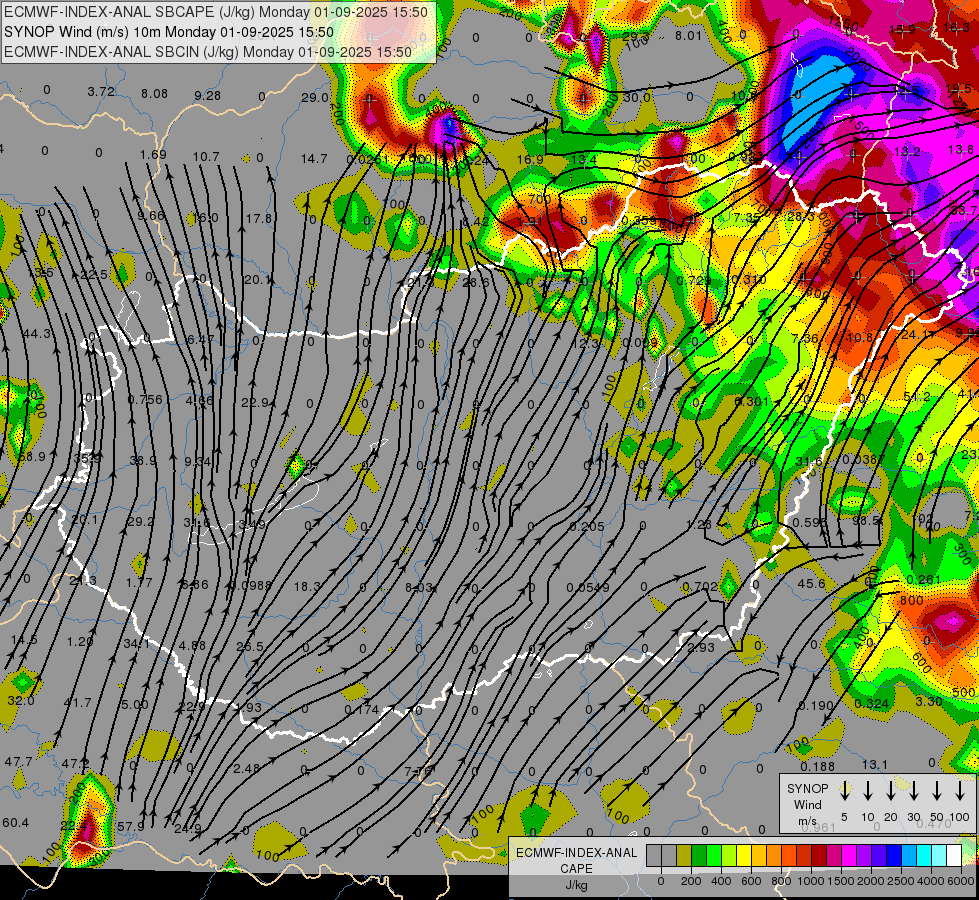Image resolution: width=979 pixels, height=900 pixels.
Task: Click the map value '57.9'
Action: coord(130,827)
